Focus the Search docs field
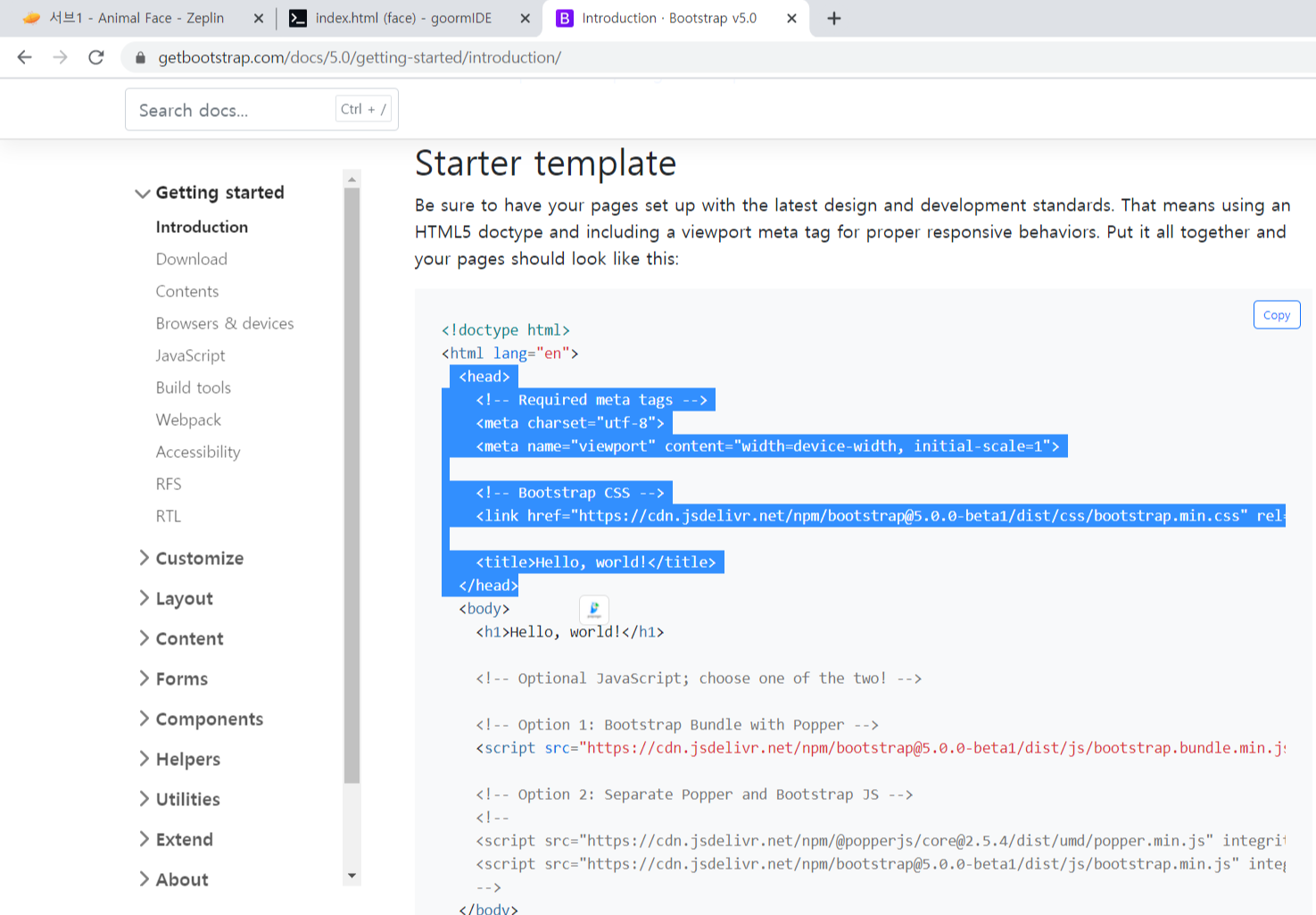The image size is (1316, 915). coord(261,110)
